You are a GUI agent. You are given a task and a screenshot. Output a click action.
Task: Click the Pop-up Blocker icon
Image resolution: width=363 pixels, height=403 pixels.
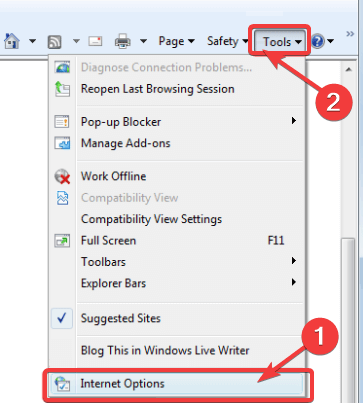pos(62,122)
